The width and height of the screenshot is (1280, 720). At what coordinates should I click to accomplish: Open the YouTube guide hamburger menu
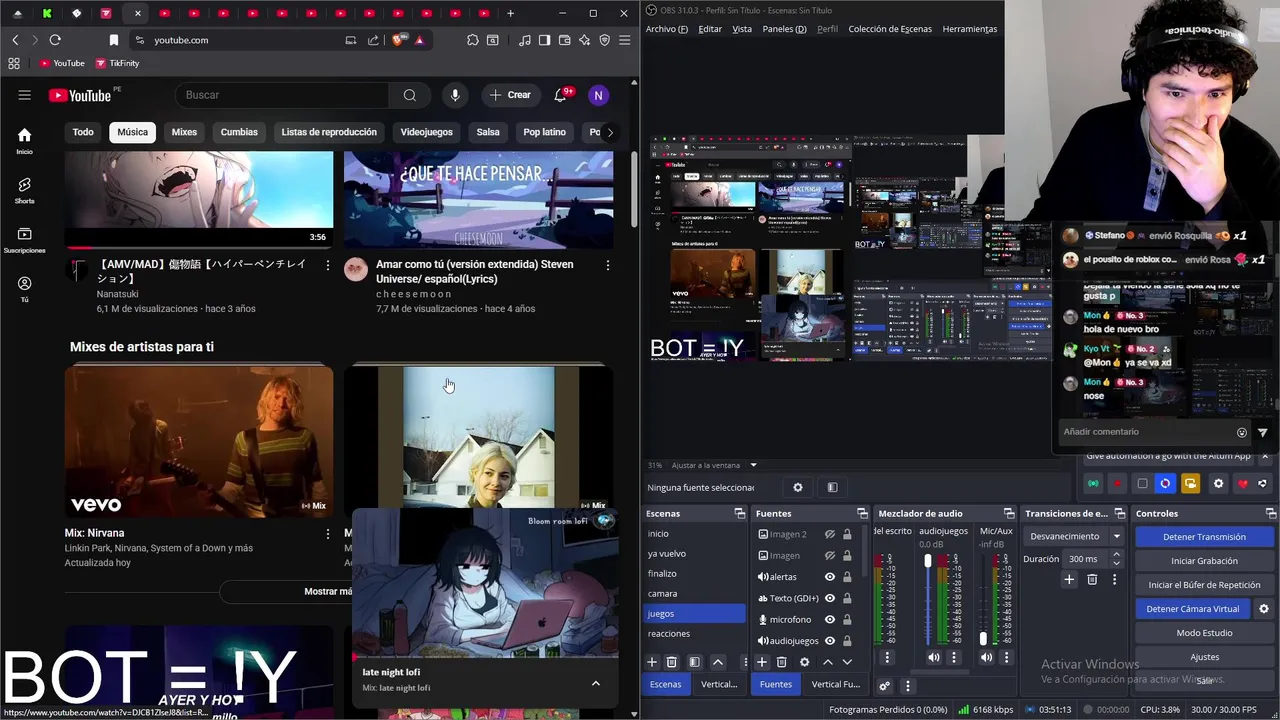pos(24,95)
